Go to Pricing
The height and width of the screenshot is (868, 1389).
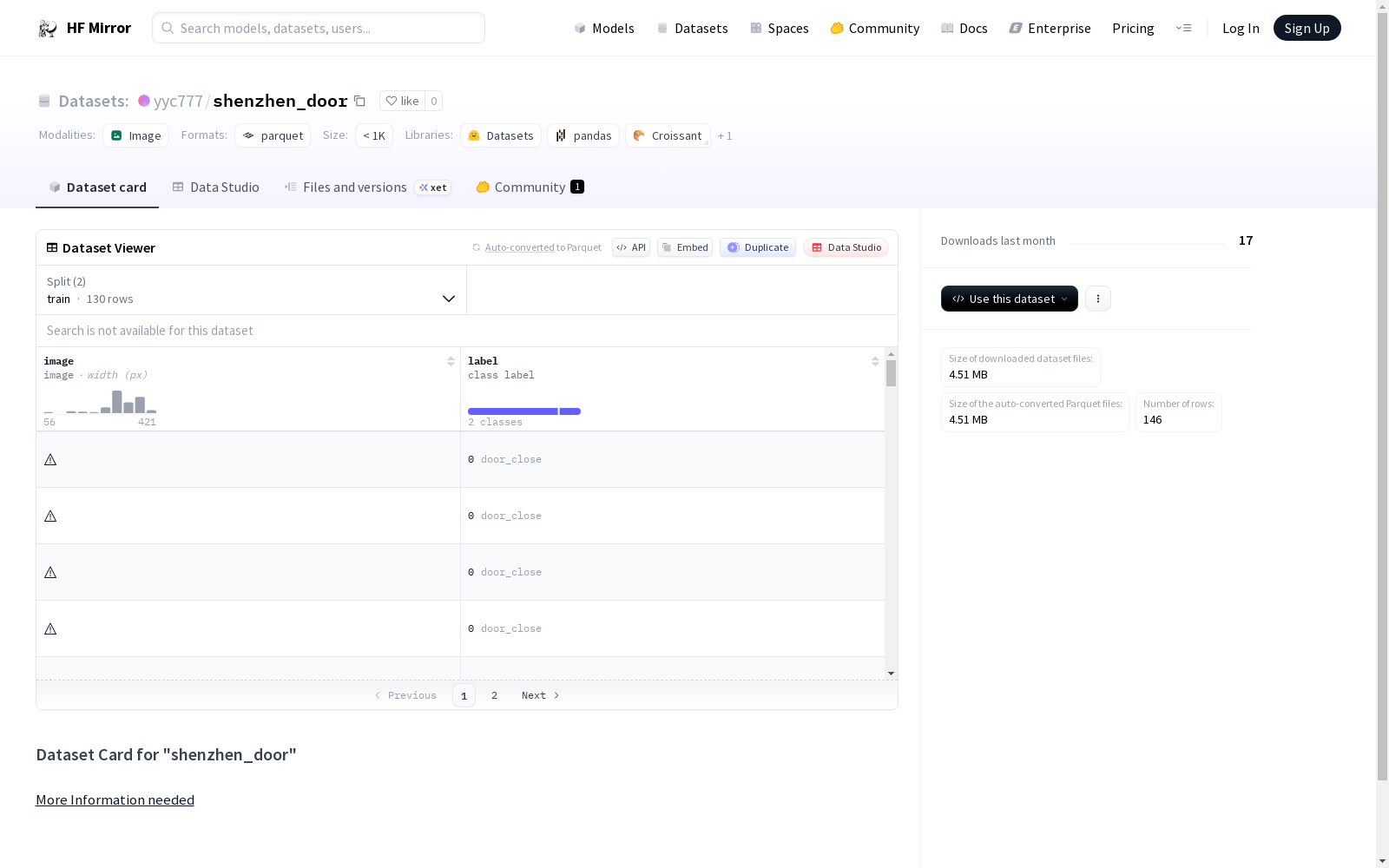click(x=1133, y=28)
